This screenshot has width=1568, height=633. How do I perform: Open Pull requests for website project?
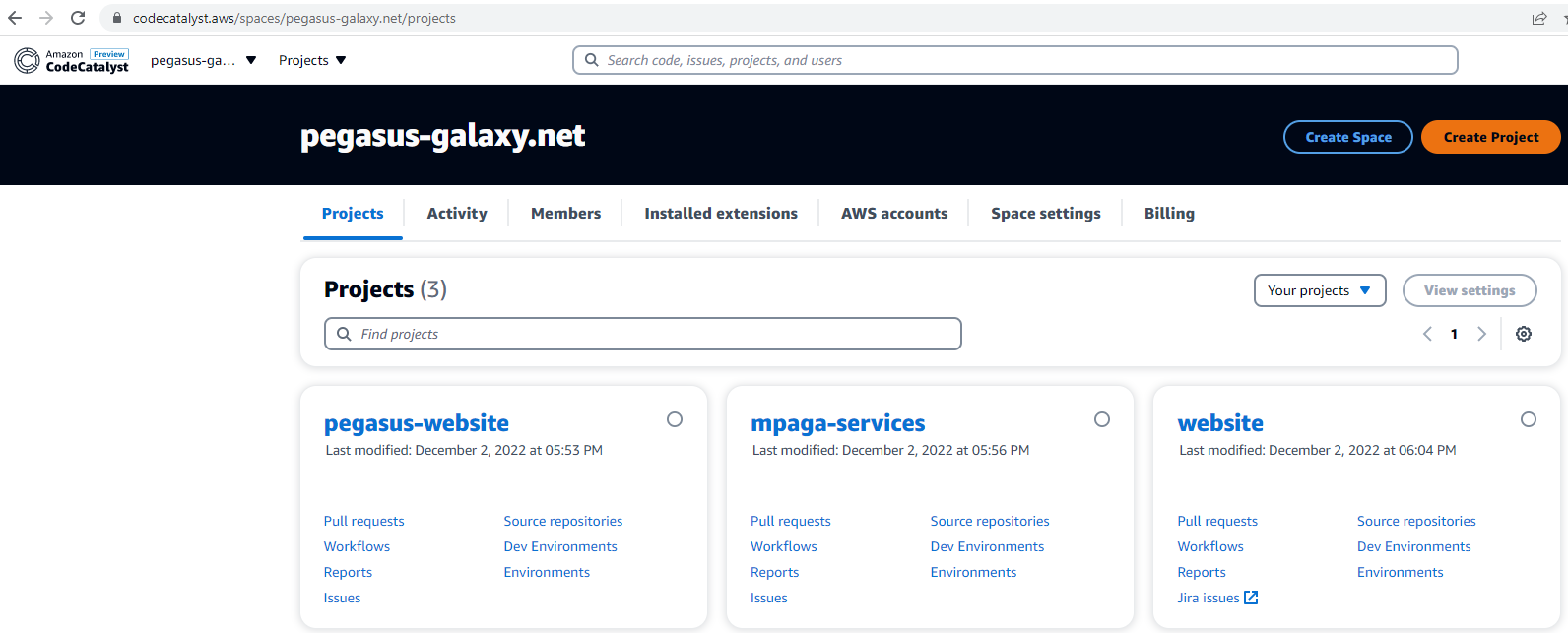[1217, 521]
